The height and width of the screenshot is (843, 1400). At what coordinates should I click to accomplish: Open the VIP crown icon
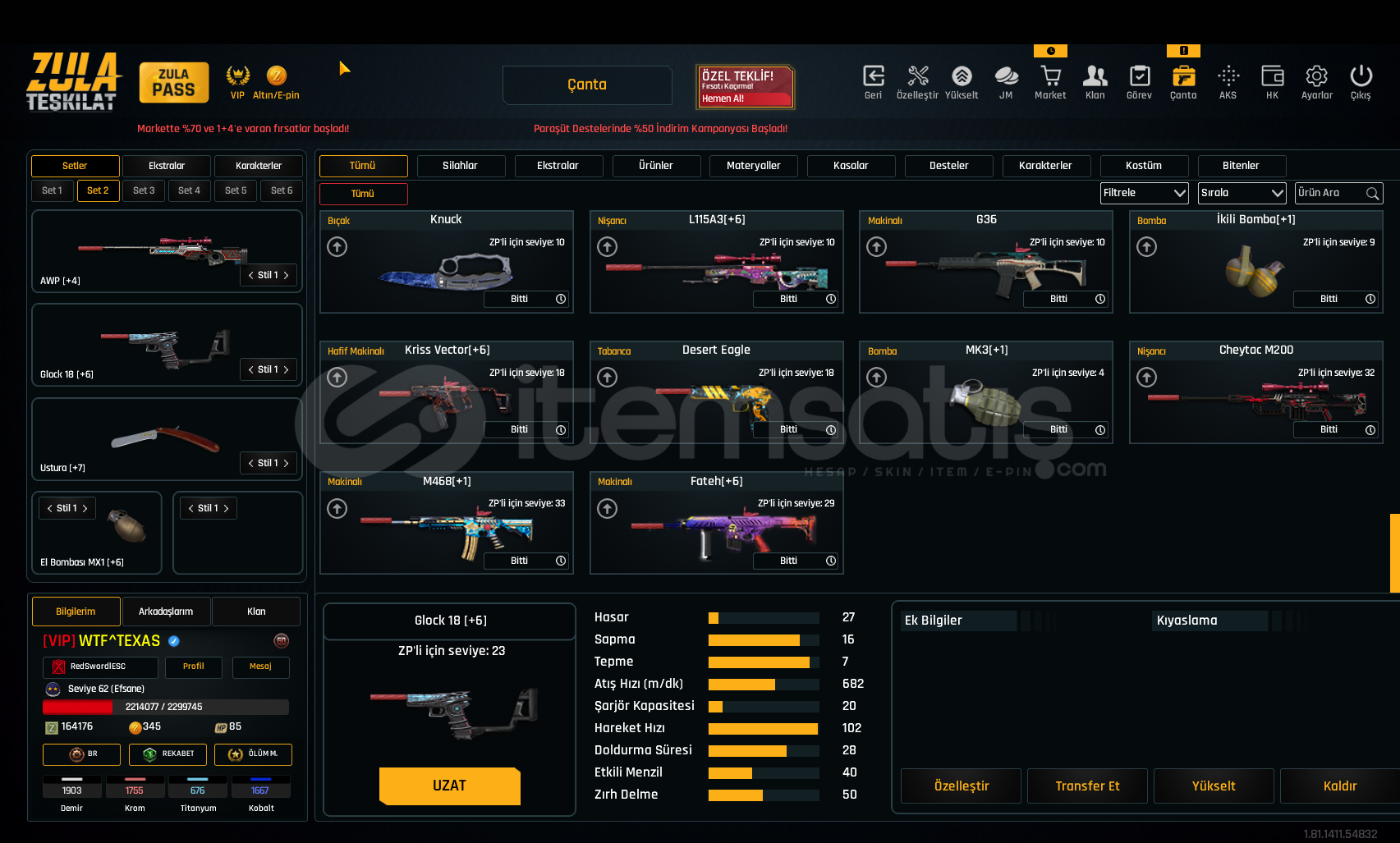click(x=238, y=76)
